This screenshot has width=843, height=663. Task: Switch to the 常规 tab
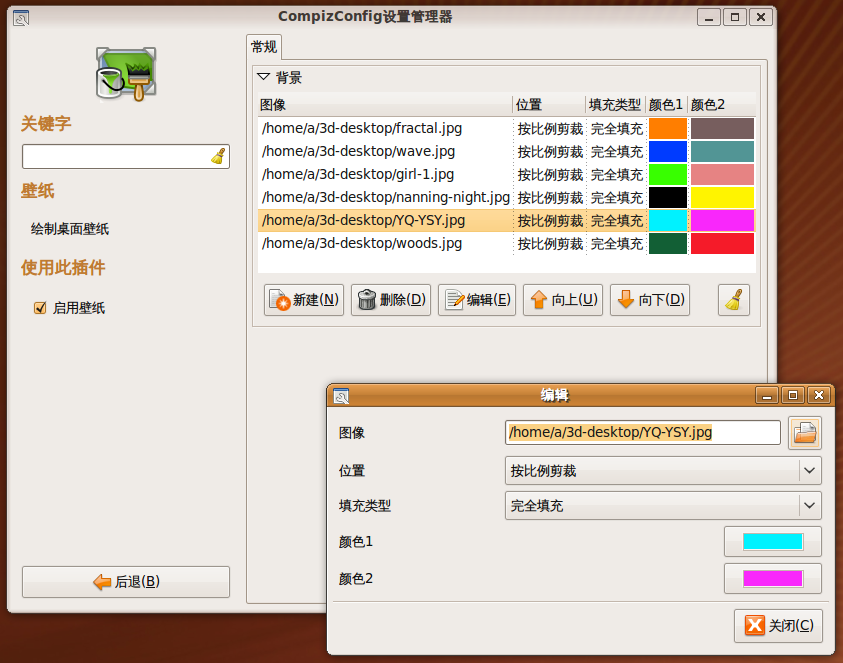coord(264,47)
